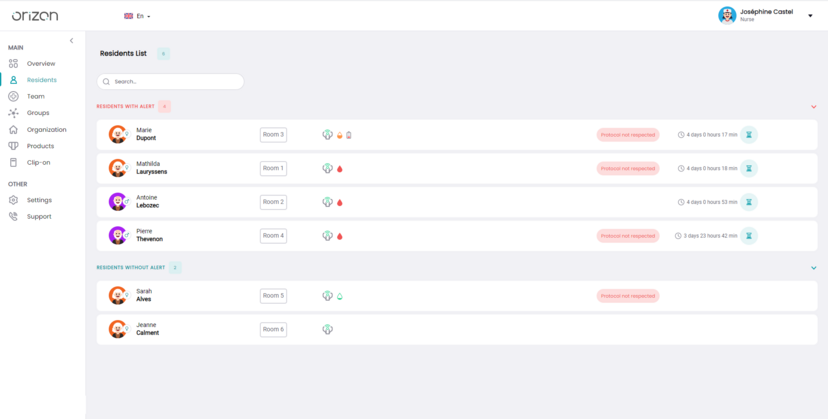Click the Products icon in sidebar

tap(13, 146)
